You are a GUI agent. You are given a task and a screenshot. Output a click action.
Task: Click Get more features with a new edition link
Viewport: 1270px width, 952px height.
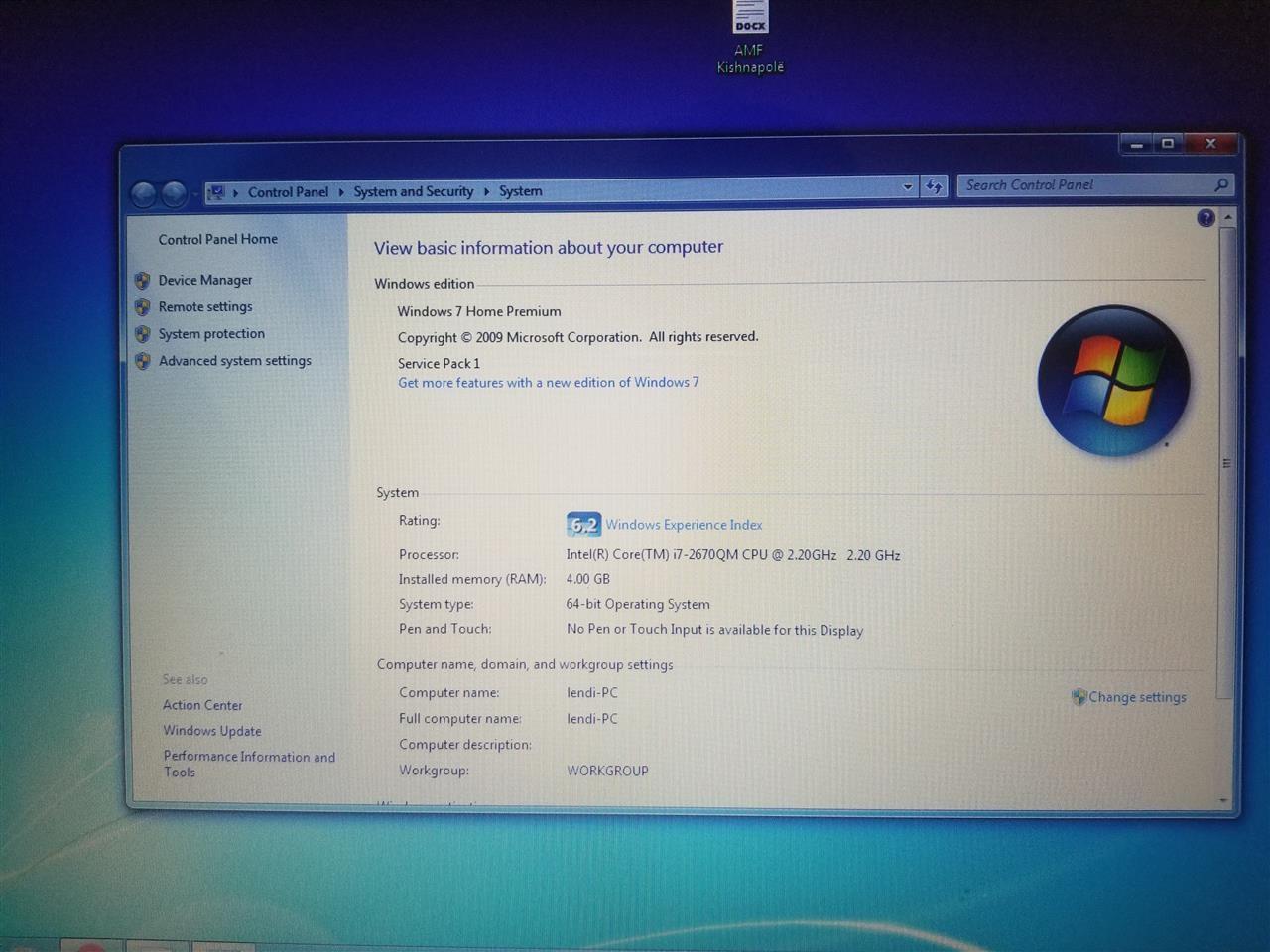(x=548, y=383)
